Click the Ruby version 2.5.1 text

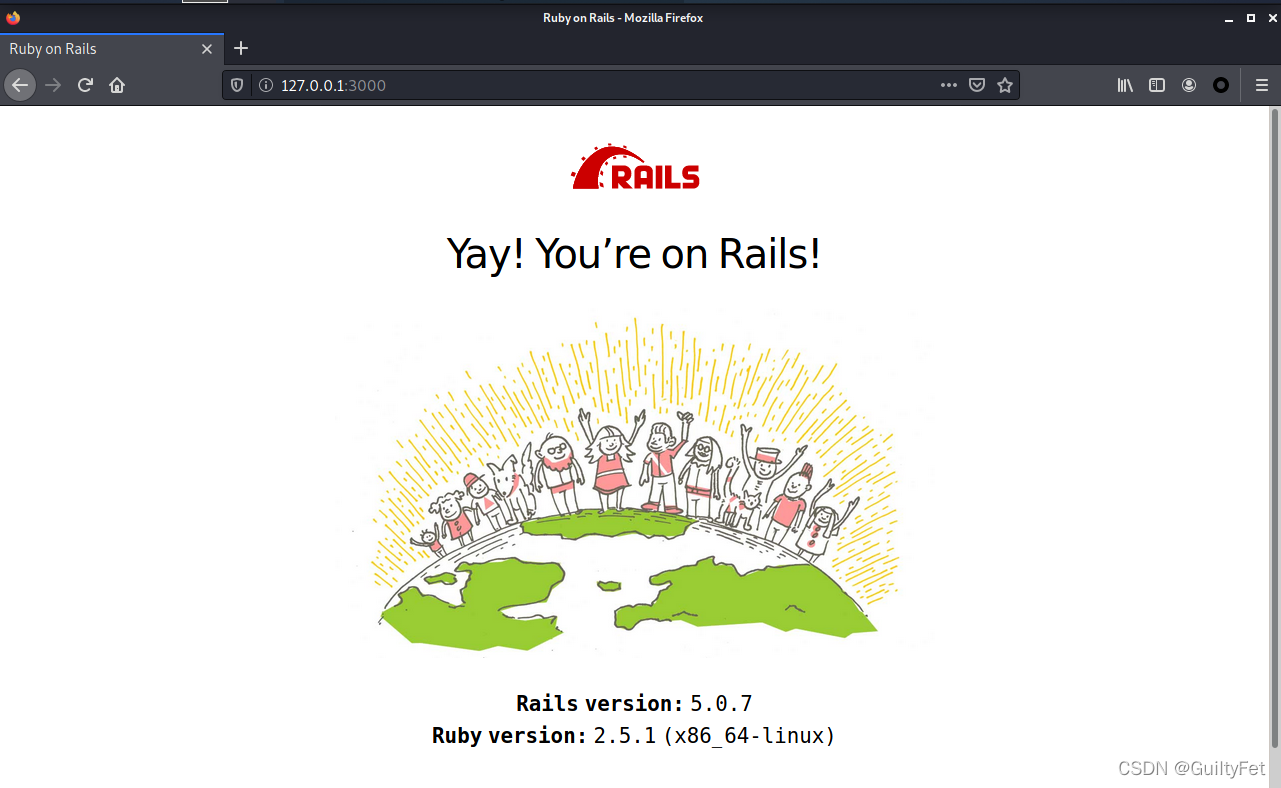(x=634, y=736)
